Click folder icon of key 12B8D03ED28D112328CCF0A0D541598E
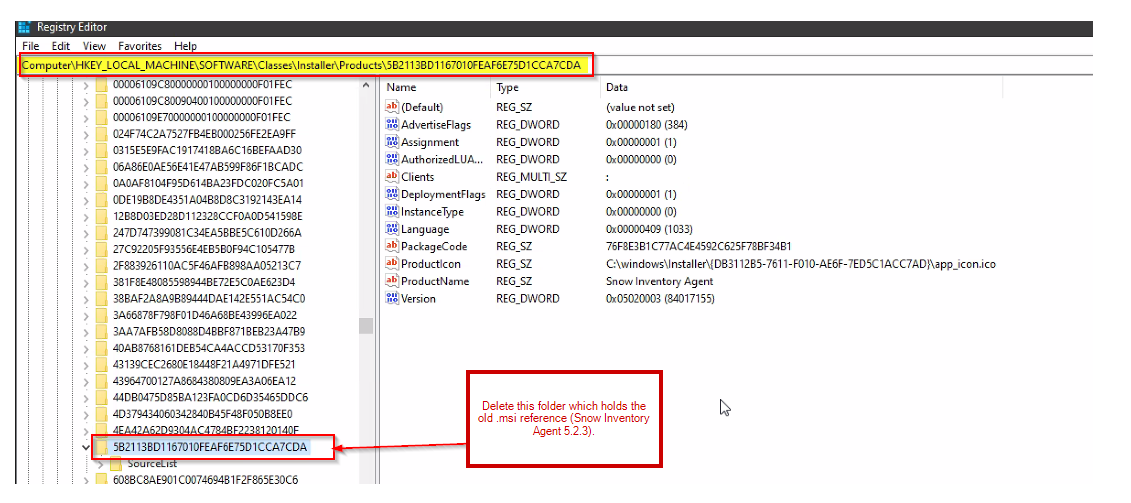The height and width of the screenshot is (503, 1131). [102, 216]
